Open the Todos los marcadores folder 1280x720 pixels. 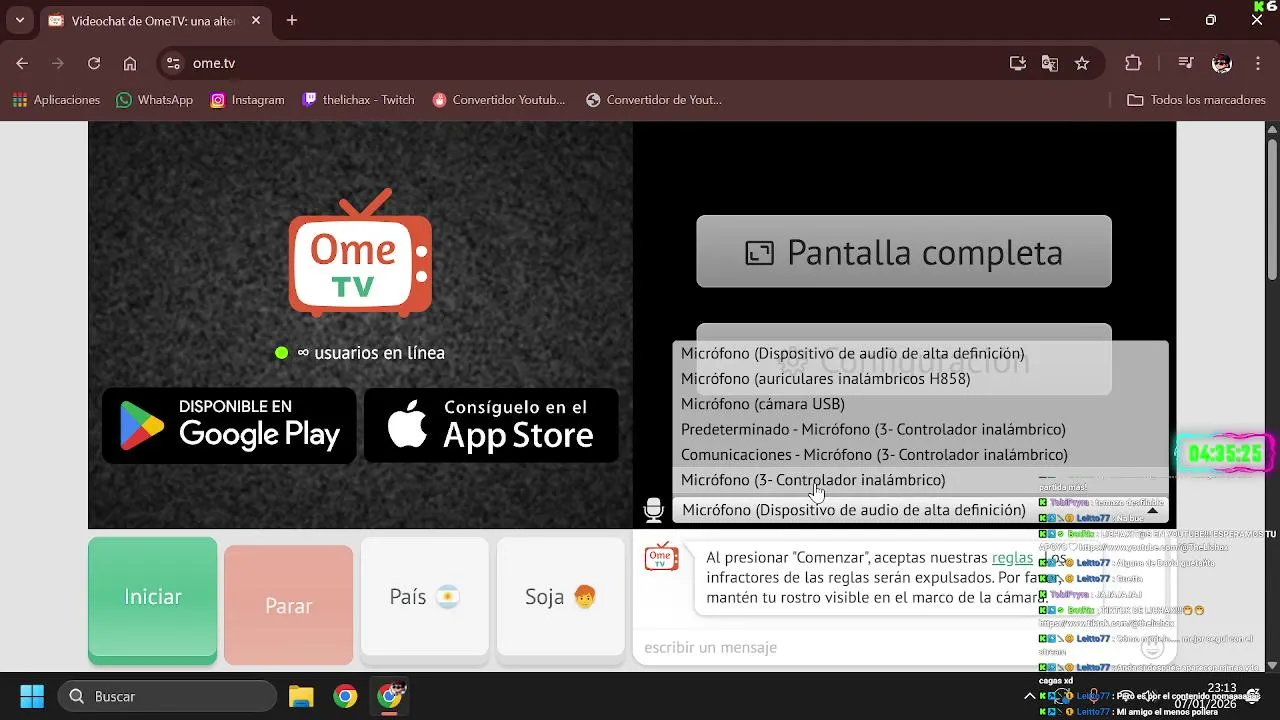pos(1197,100)
